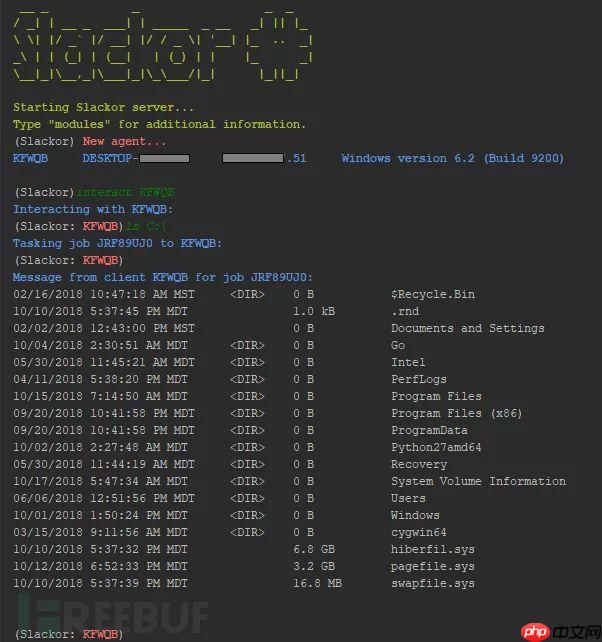Click the agent ID KFWQB in agent info row
The width and height of the screenshot is (602, 642).
(30, 158)
